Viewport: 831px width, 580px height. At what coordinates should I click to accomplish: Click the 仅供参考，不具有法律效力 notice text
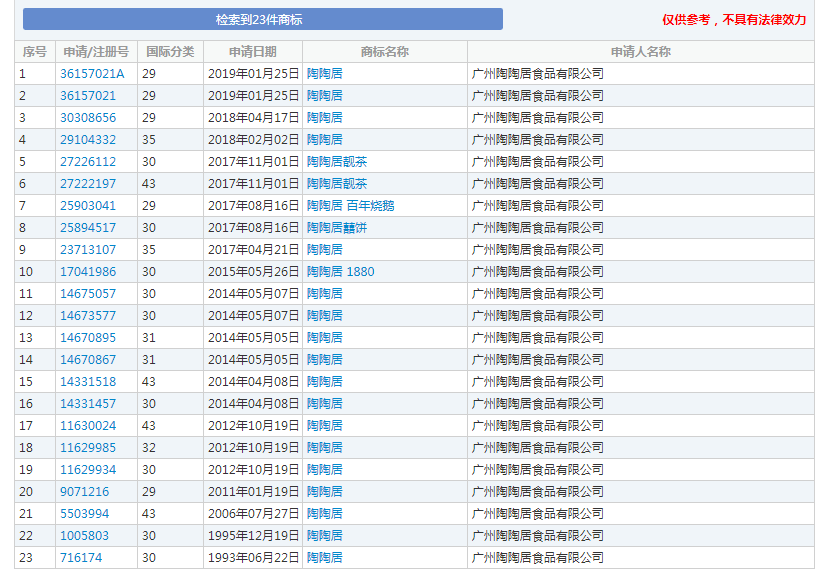734,20
